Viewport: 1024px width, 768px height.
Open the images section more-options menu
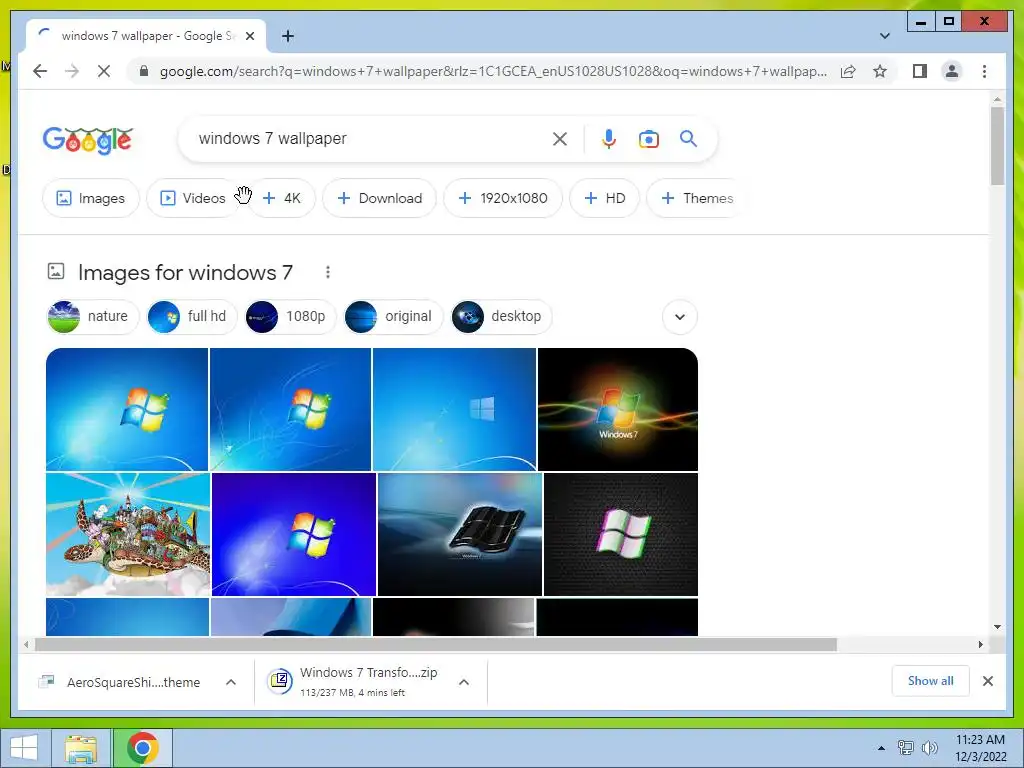pos(328,272)
